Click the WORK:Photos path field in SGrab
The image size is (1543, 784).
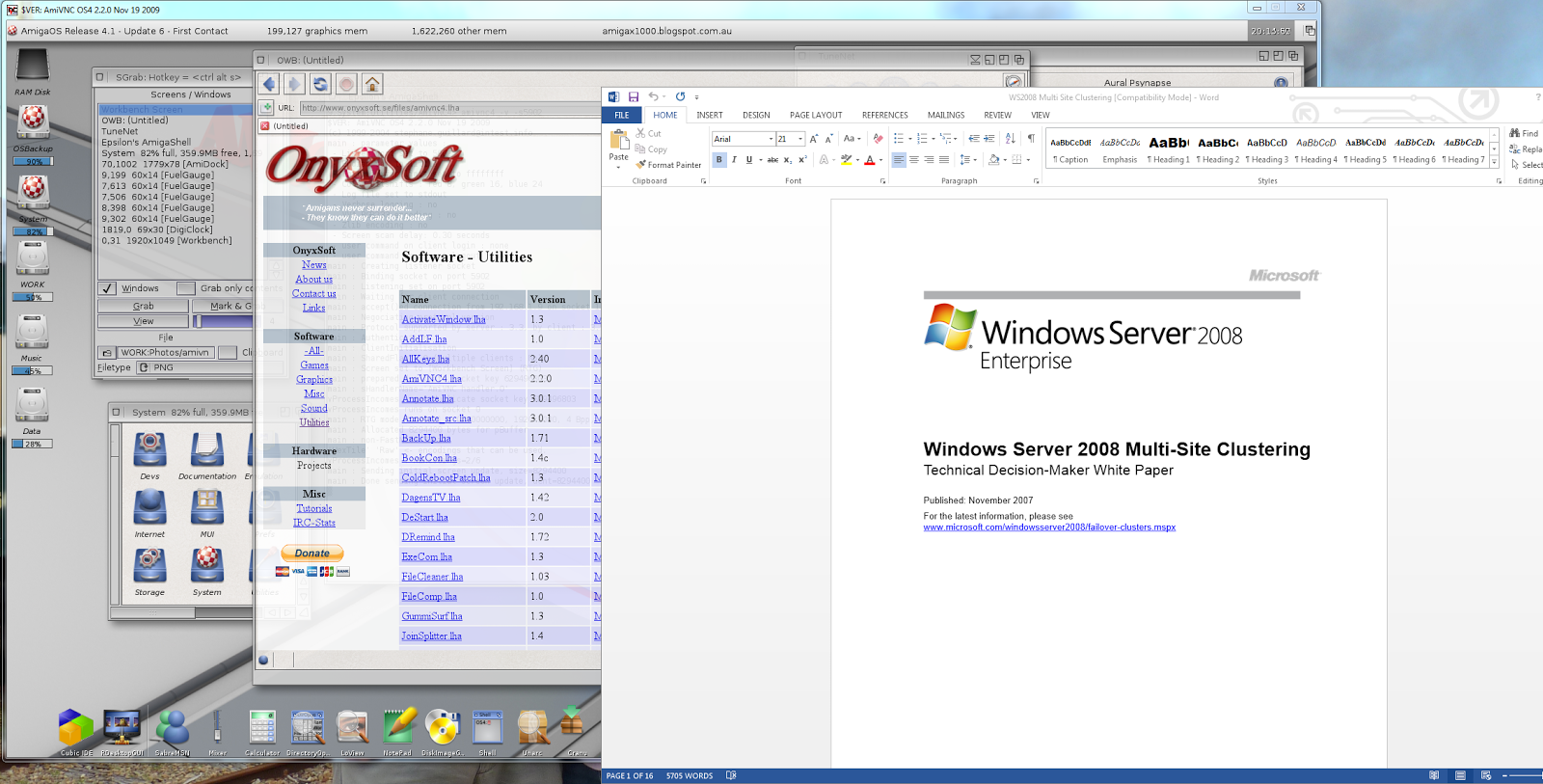(x=165, y=353)
